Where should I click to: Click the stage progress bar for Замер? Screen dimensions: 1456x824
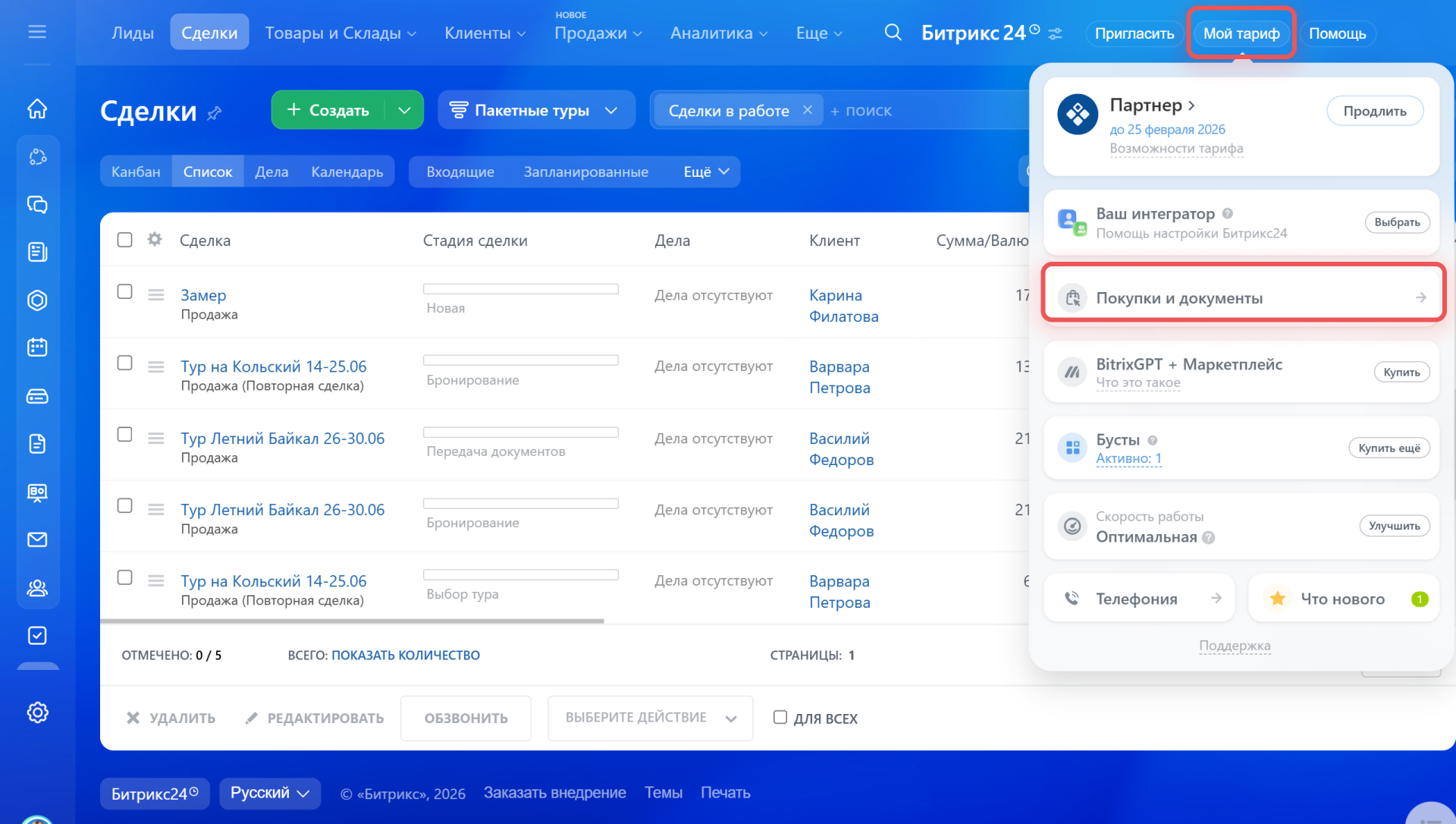(520, 289)
